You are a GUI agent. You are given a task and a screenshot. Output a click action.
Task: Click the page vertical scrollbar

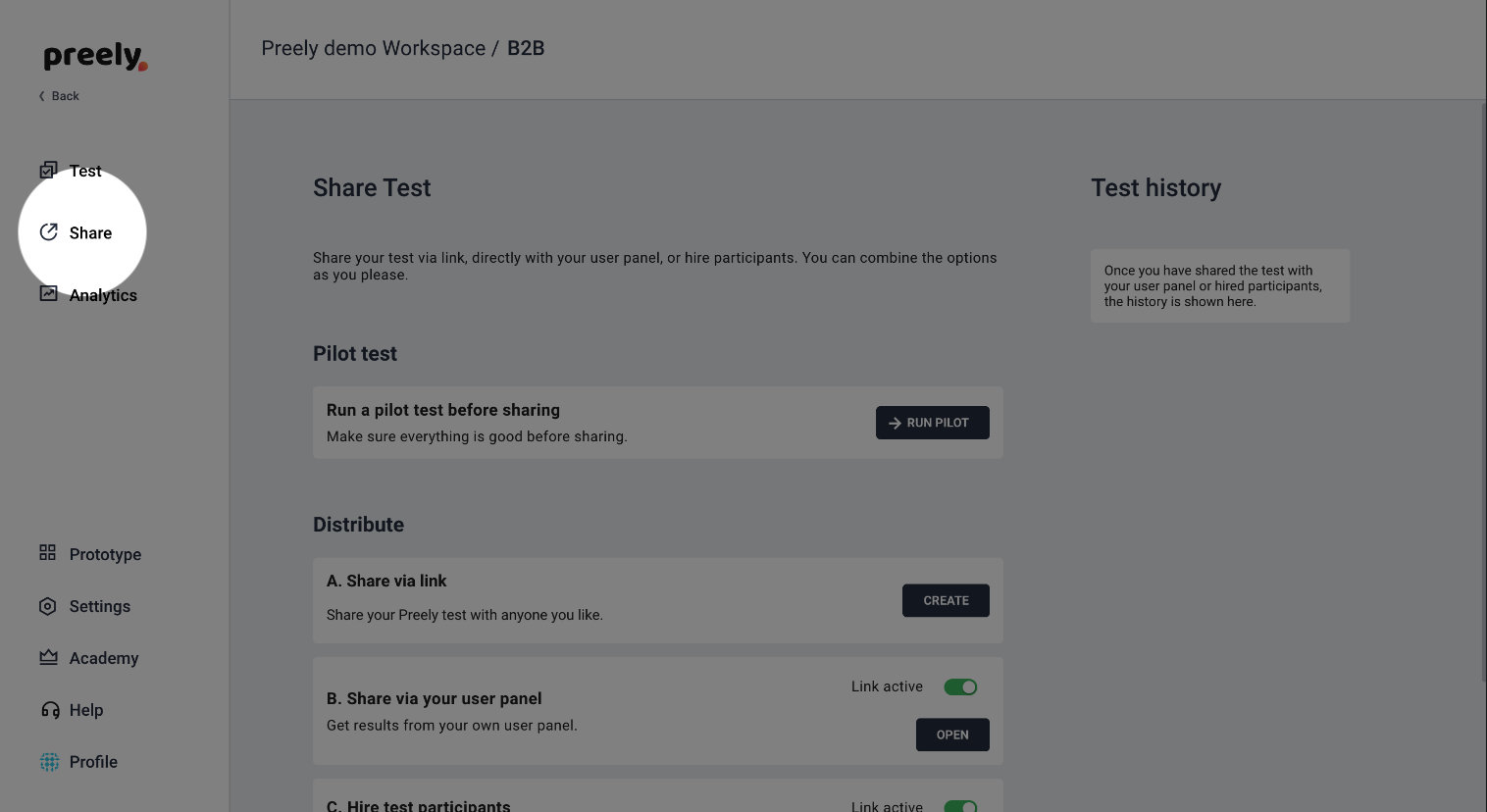[x=1482, y=392]
